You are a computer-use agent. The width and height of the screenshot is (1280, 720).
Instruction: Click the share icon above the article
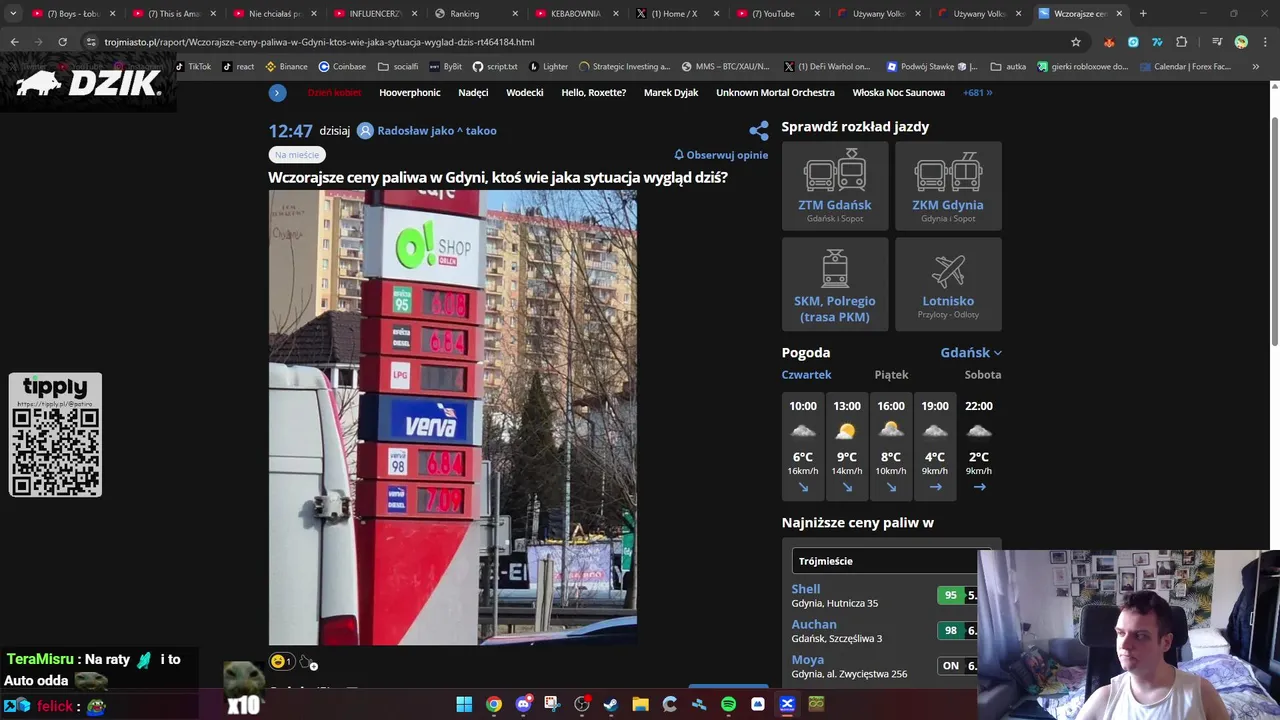[759, 131]
